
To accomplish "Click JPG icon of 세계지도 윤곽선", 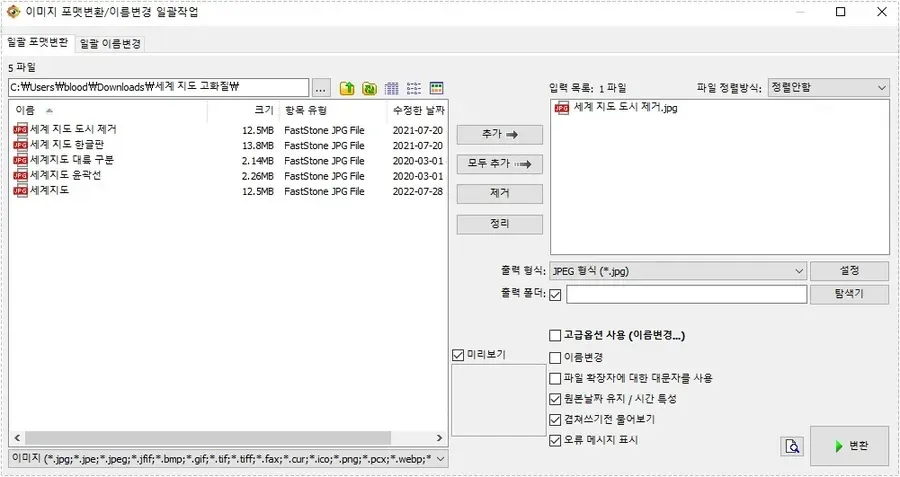I will coord(21,176).
